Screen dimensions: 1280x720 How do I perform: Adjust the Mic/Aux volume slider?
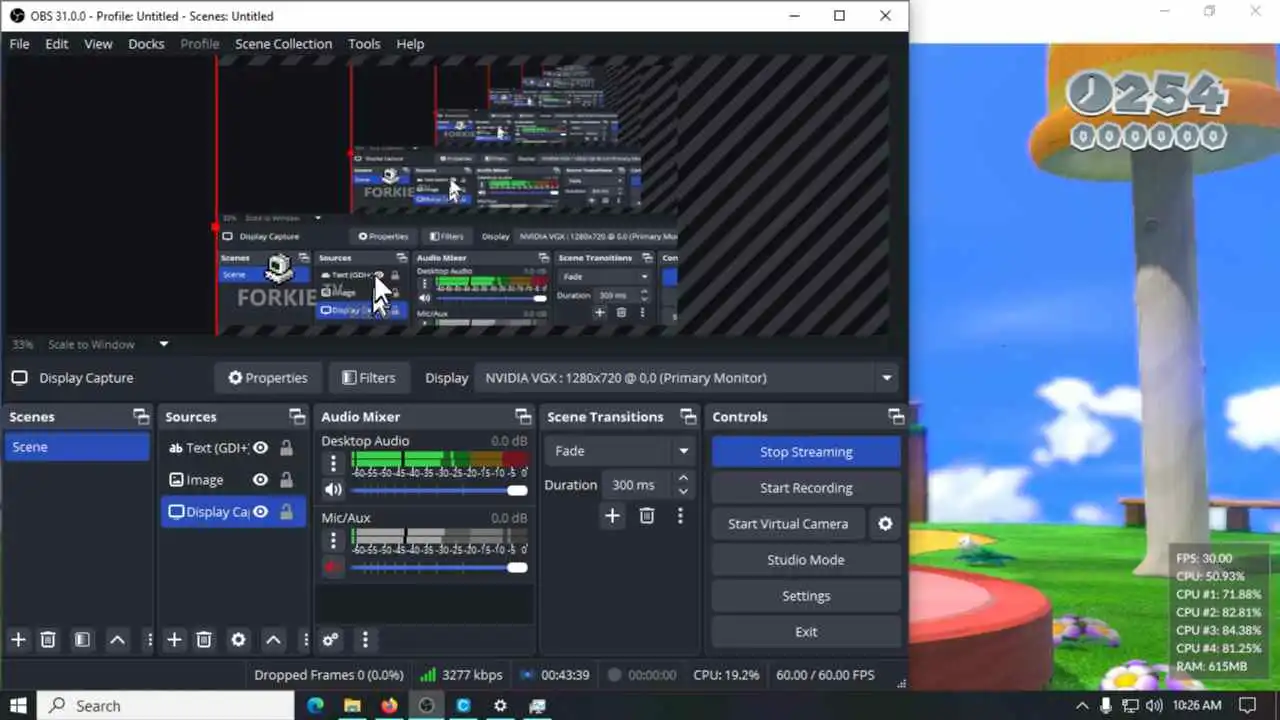(x=440, y=567)
